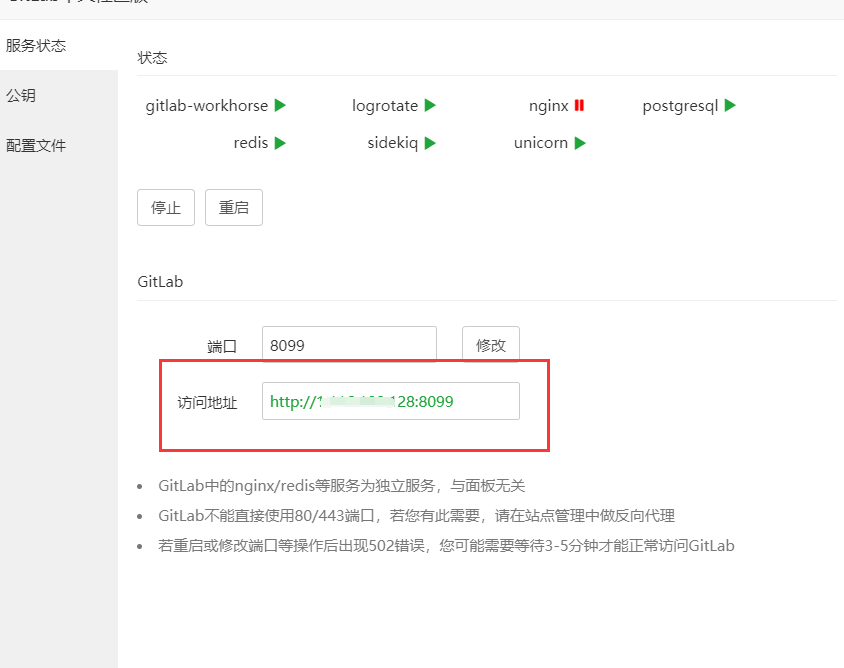Screen dimensions: 844x668
Task: Select the nginx service label
Action: point(548,106)
